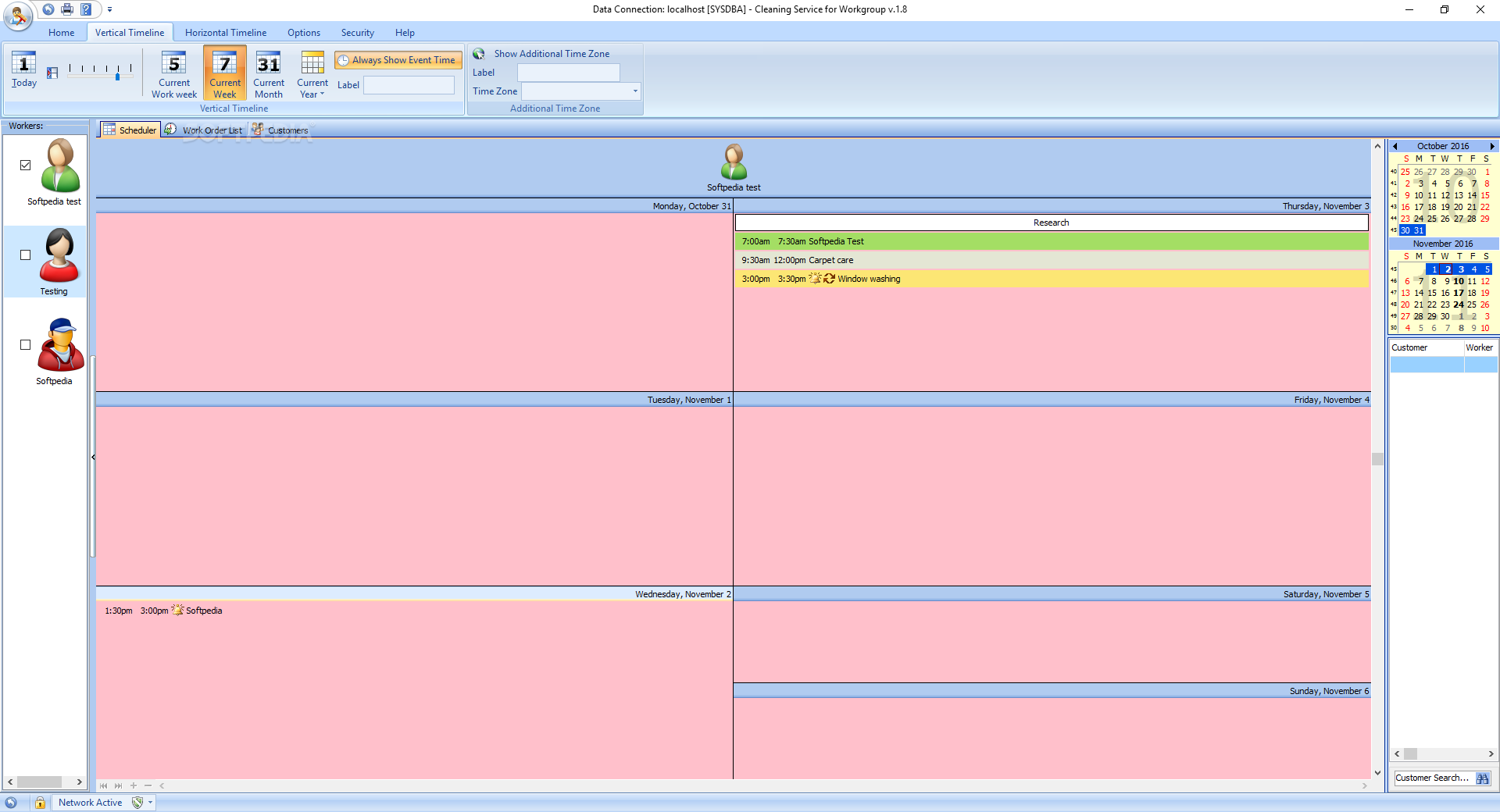Toggle Always Show Event Time

pos(398,60)
